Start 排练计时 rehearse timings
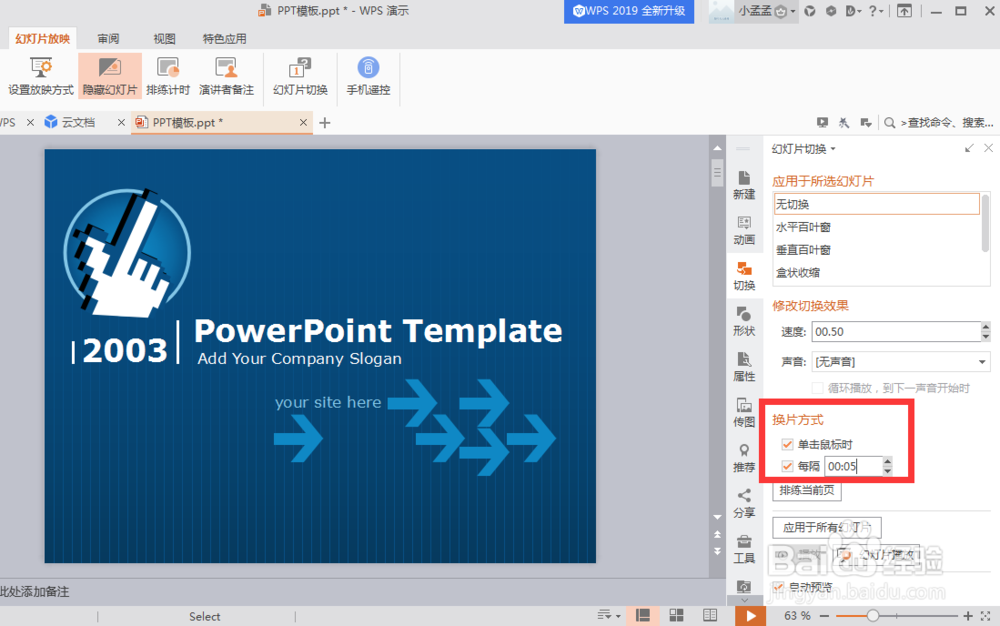Screen dimensions: 1000x626 click(168, 76)
